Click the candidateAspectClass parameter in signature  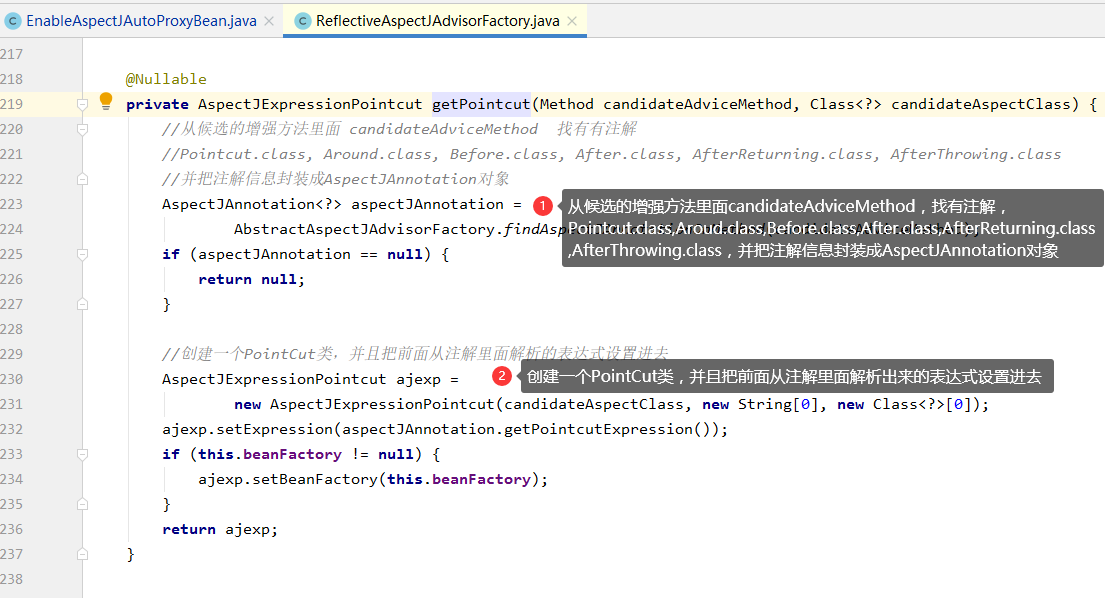(980, 104)
